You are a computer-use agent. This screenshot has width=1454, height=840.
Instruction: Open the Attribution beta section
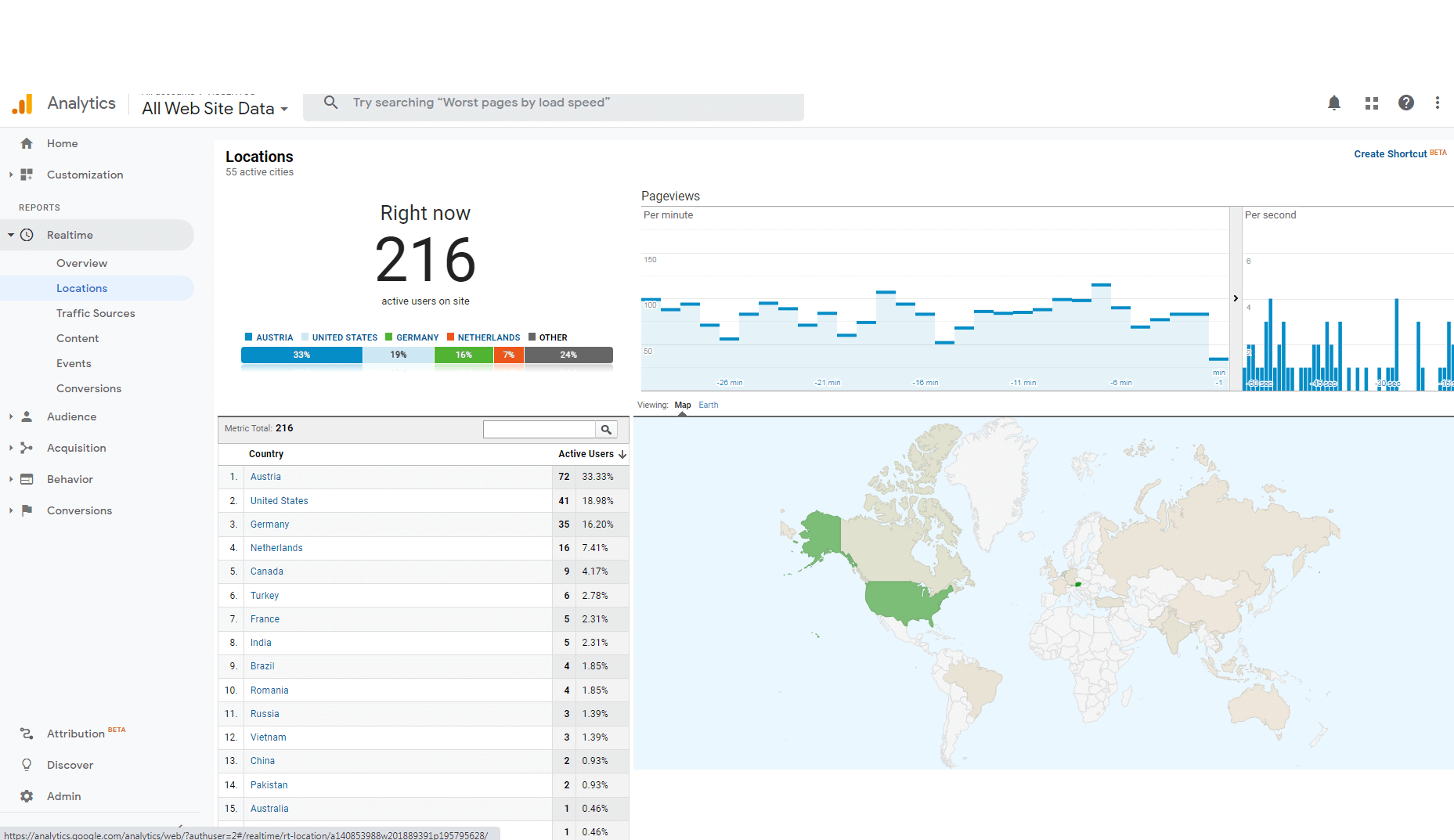[76, 734]
